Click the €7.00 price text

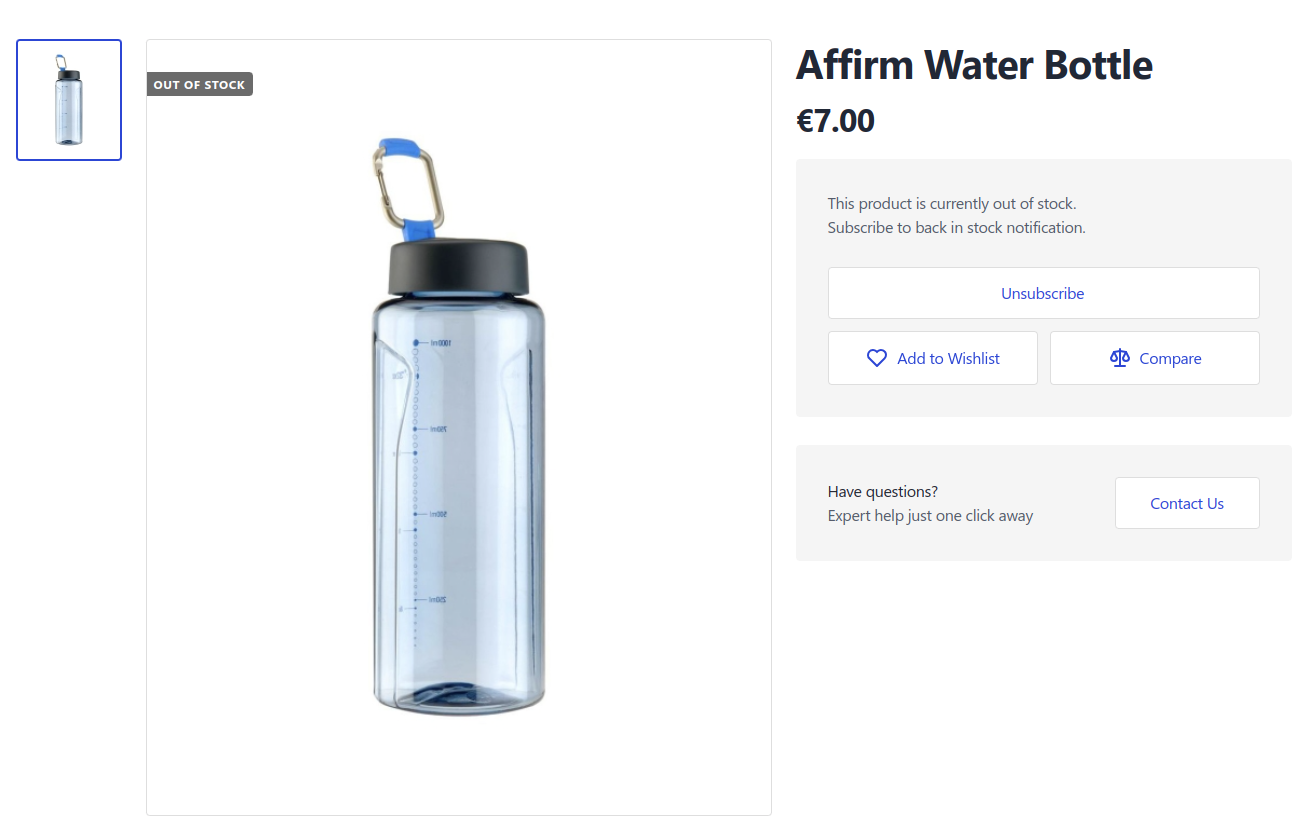835,120
